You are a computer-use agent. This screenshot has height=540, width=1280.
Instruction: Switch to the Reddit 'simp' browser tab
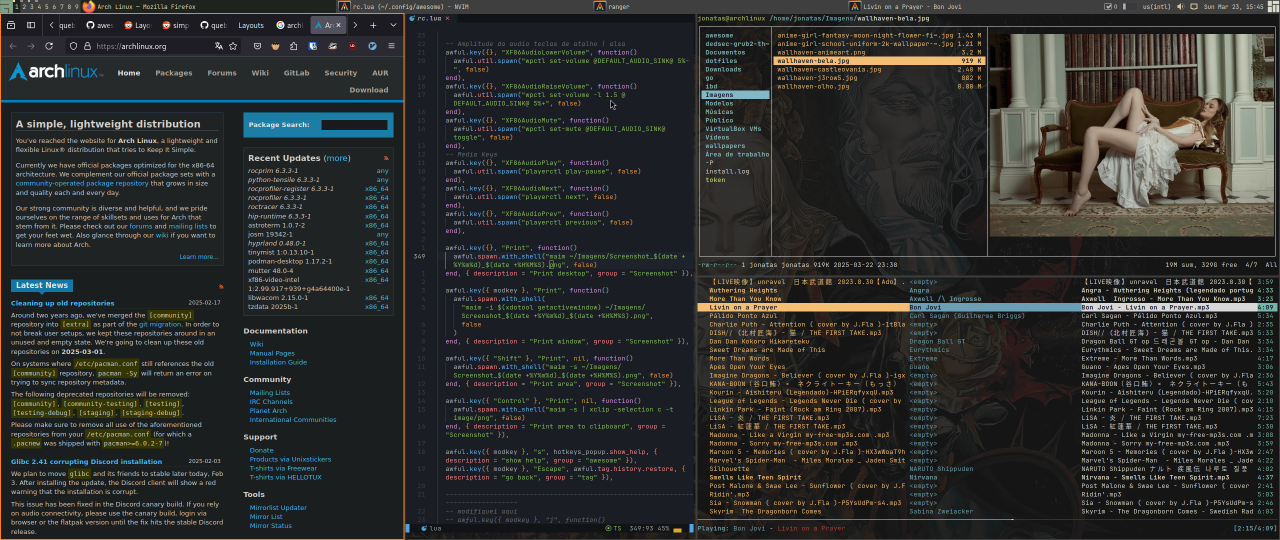[x=176, y=25]
